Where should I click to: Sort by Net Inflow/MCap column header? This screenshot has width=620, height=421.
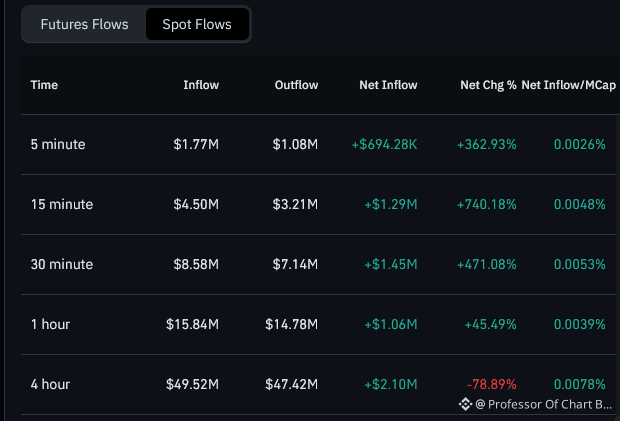pyautogui.click(x=568, y=85)
